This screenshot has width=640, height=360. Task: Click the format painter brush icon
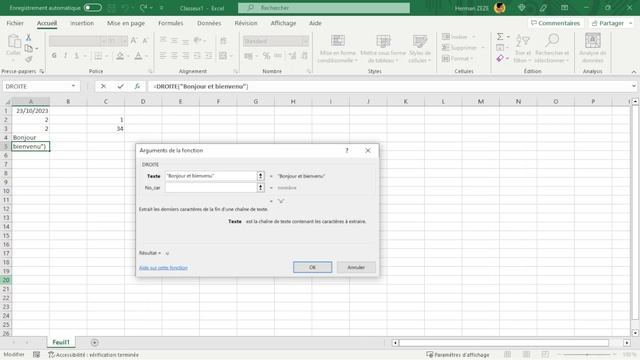[29, 60]
